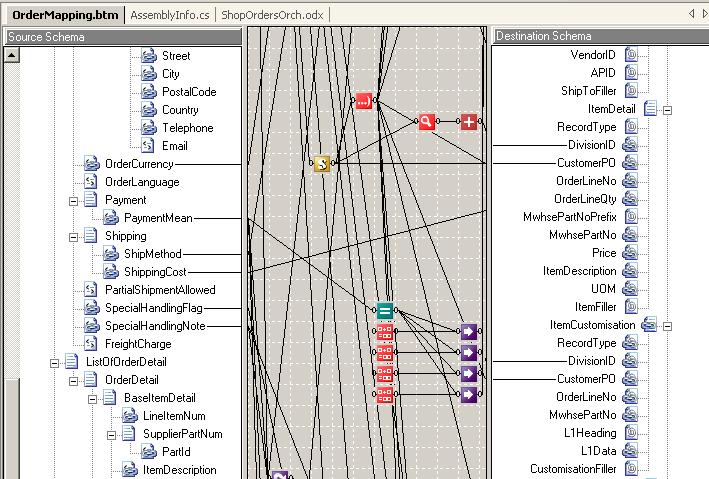This screenshot has height=479, width=709.
Task: Click the topmost red Table Looping functoid
Action: [385, 332]
